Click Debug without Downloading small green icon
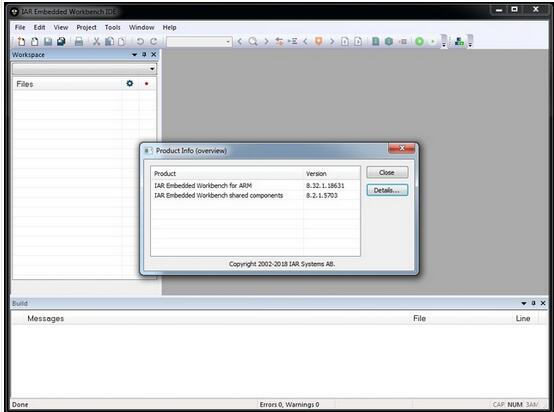Image resolution: width=554 pixels, height=412 pixels. [432, 42]
